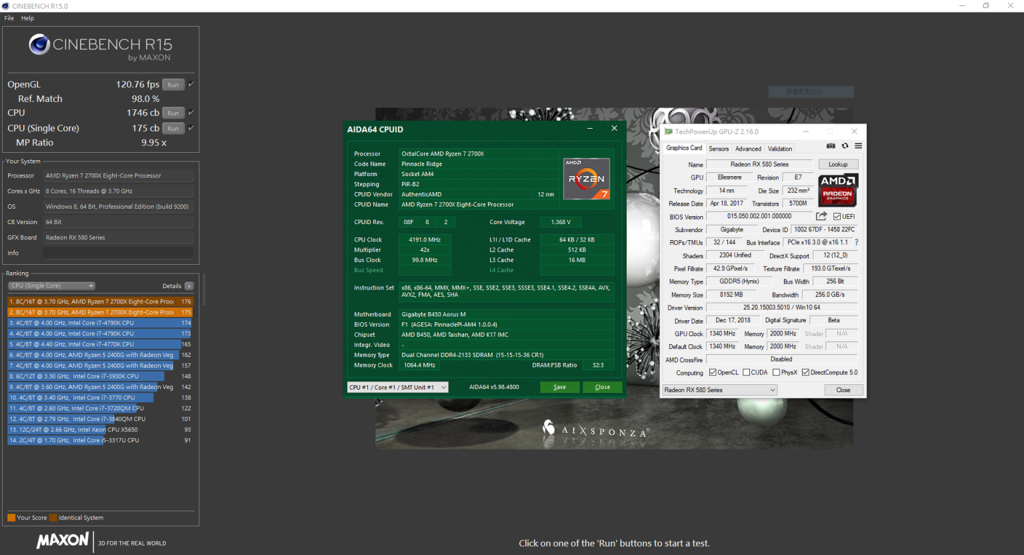Open the Help menu in Cinebench
This screenshot has height=555, width=1024.
27,18
